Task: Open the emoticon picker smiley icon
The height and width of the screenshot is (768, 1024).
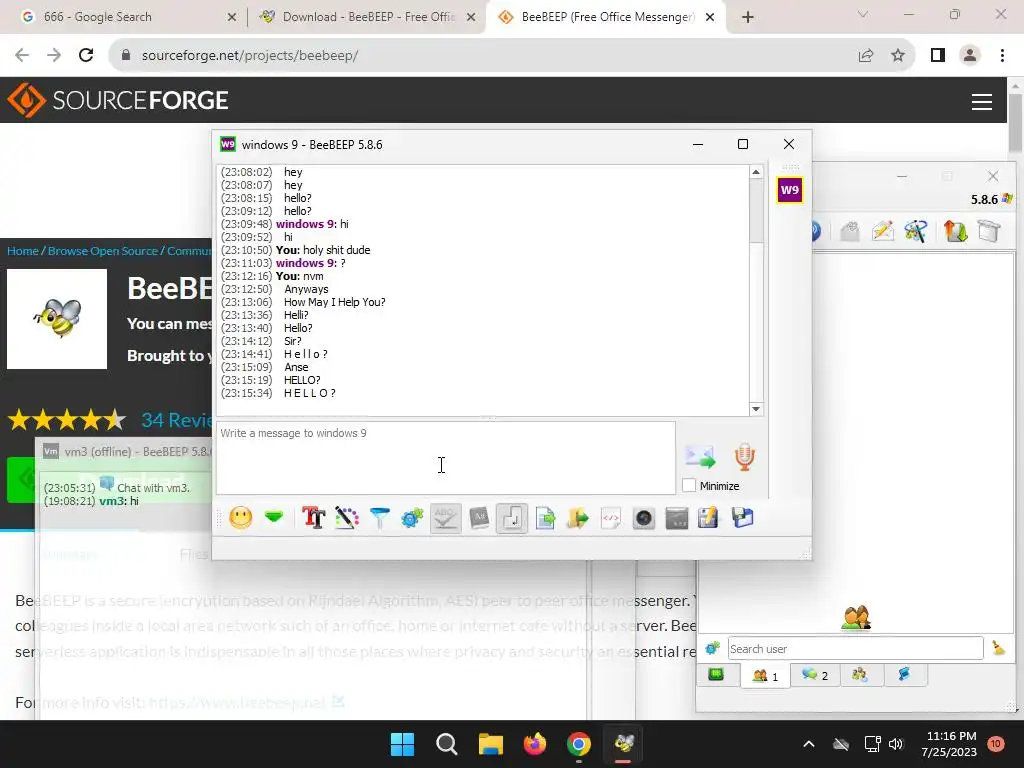Action: click(x=240, y=519)
